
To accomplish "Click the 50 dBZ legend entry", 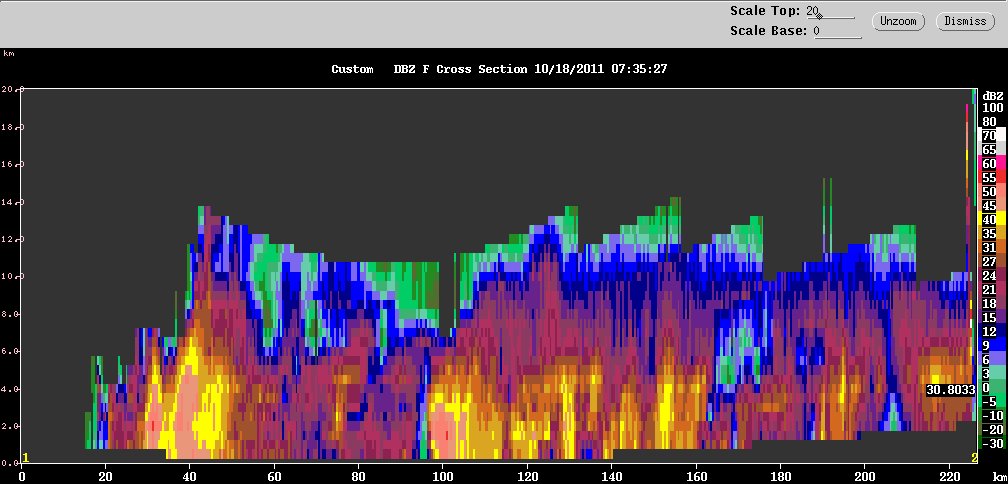I will (991, 192).
